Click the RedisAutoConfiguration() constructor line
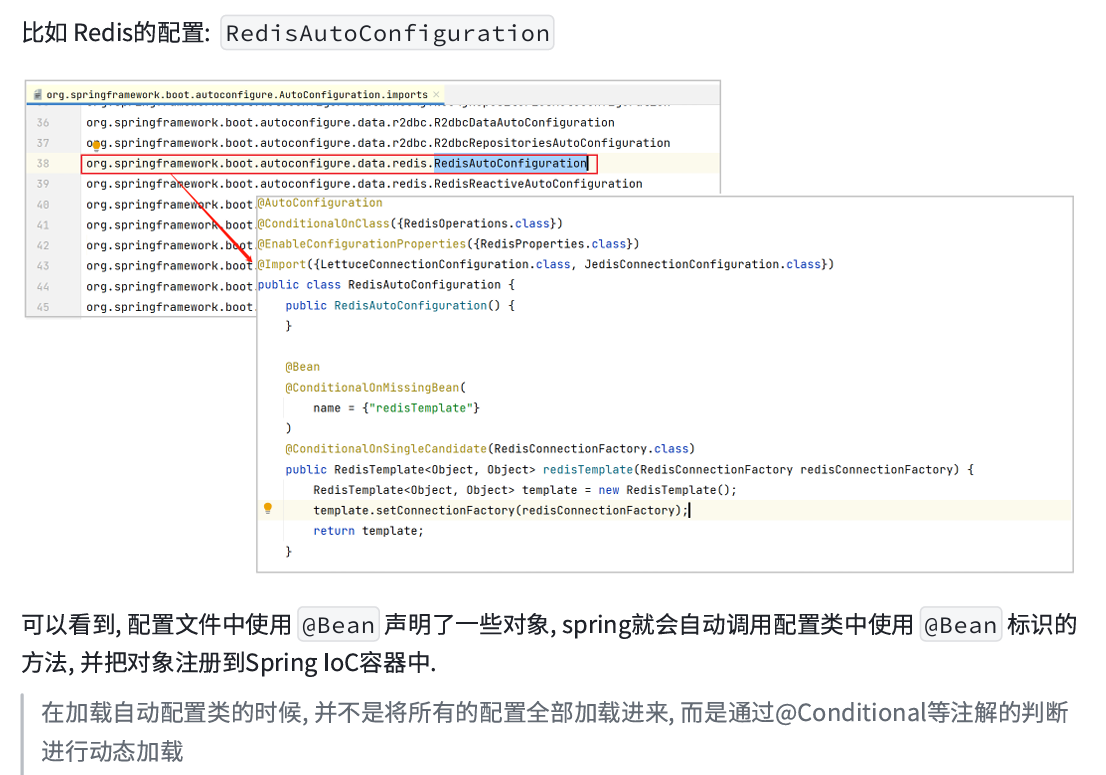1106x775 pixels. (400, 305)
